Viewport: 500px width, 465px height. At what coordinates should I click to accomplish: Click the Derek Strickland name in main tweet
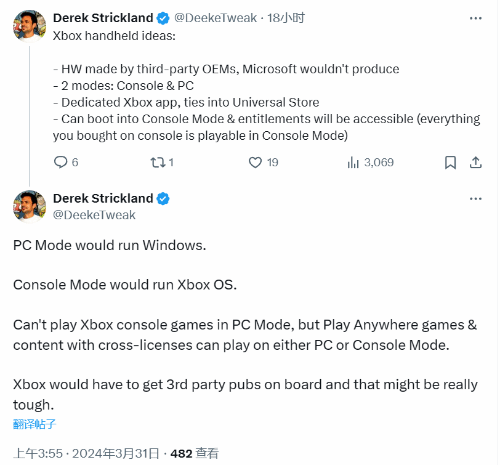pyautogui.click(x=103, y=199)
